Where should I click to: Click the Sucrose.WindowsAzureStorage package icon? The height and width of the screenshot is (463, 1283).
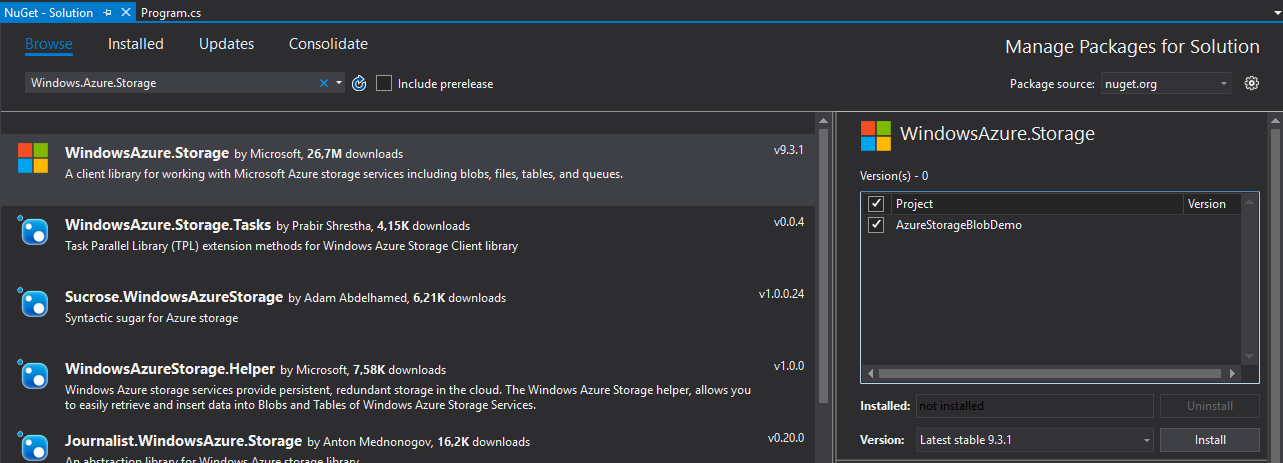coord(34,304)
